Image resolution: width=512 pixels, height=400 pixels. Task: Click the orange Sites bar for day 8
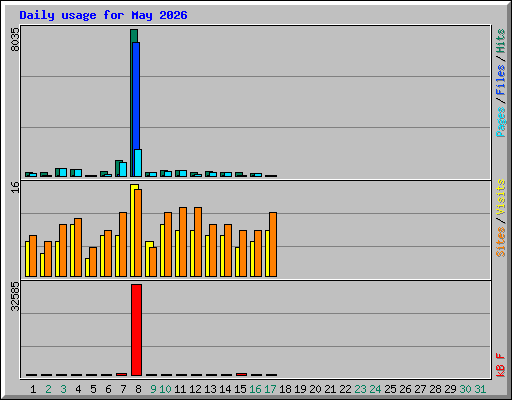(x=138, y=233)
